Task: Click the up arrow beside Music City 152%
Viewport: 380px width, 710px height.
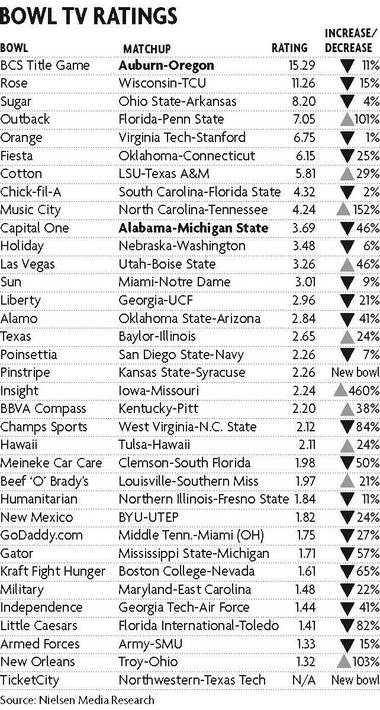Action: coord(341,210)
